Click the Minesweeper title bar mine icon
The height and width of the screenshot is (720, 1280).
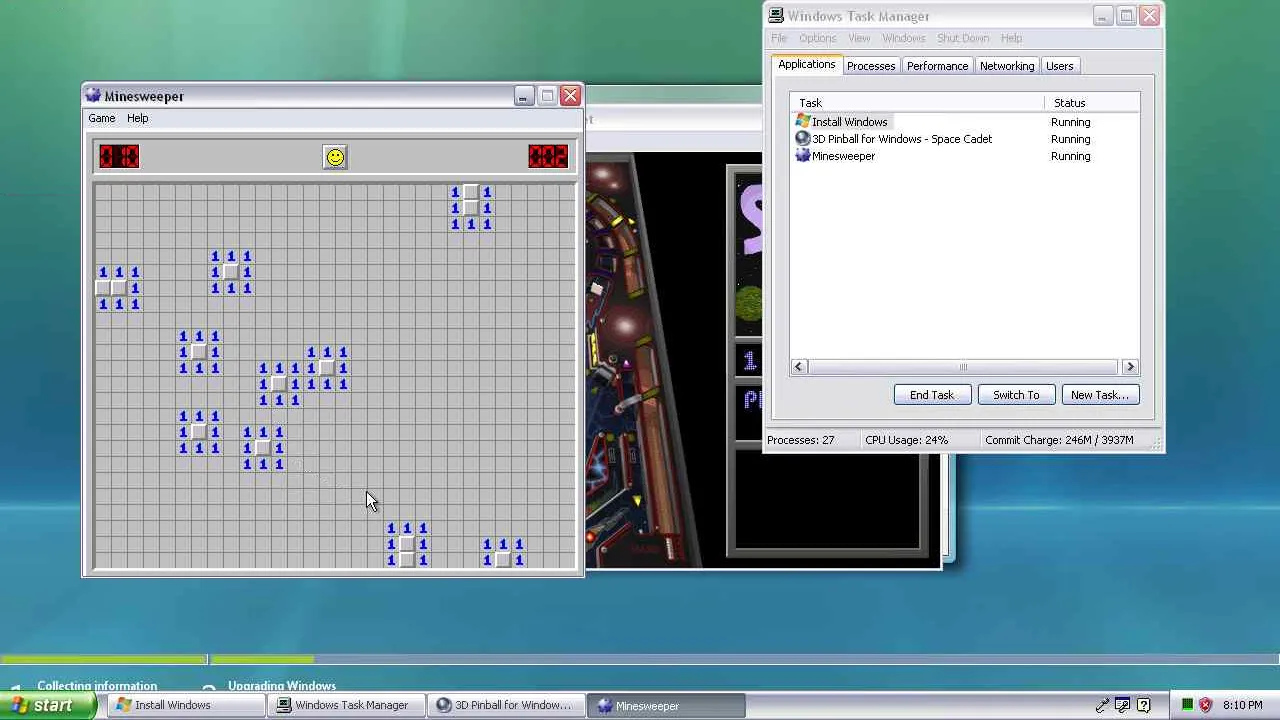(93, 96)
